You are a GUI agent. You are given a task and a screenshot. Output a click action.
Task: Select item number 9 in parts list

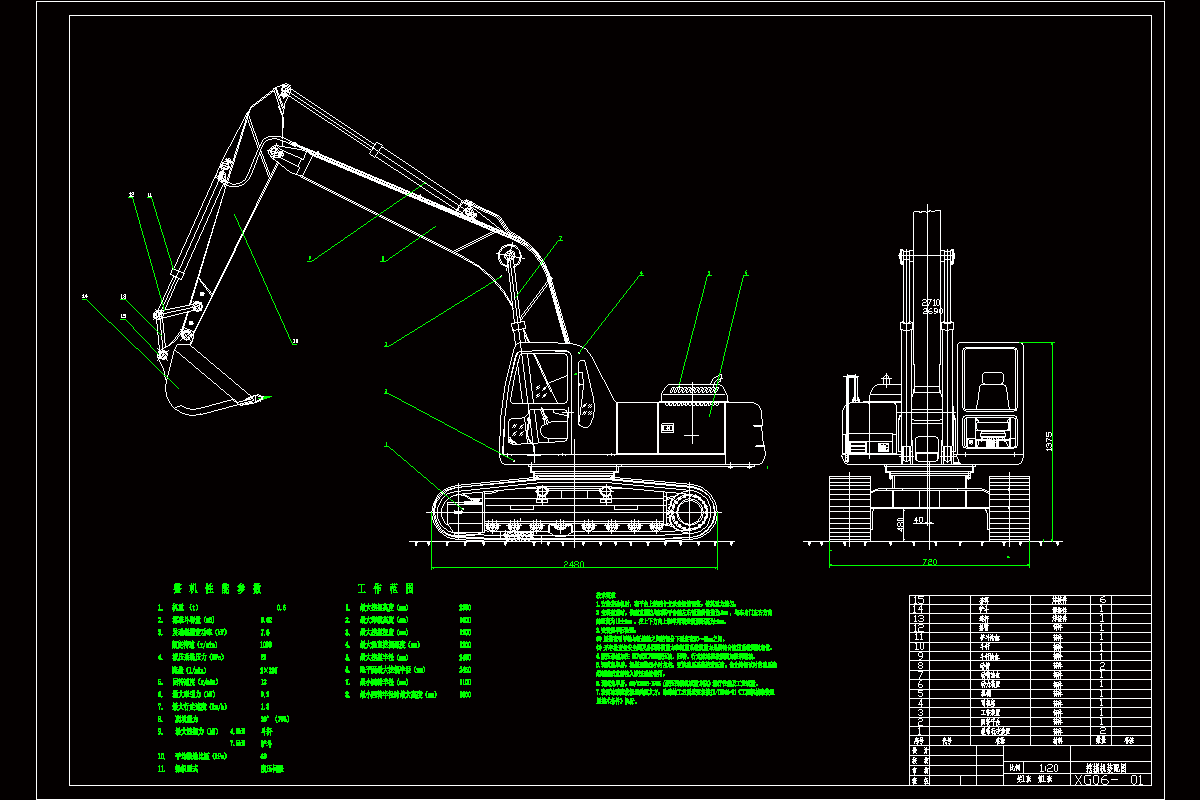pos(920,656)
